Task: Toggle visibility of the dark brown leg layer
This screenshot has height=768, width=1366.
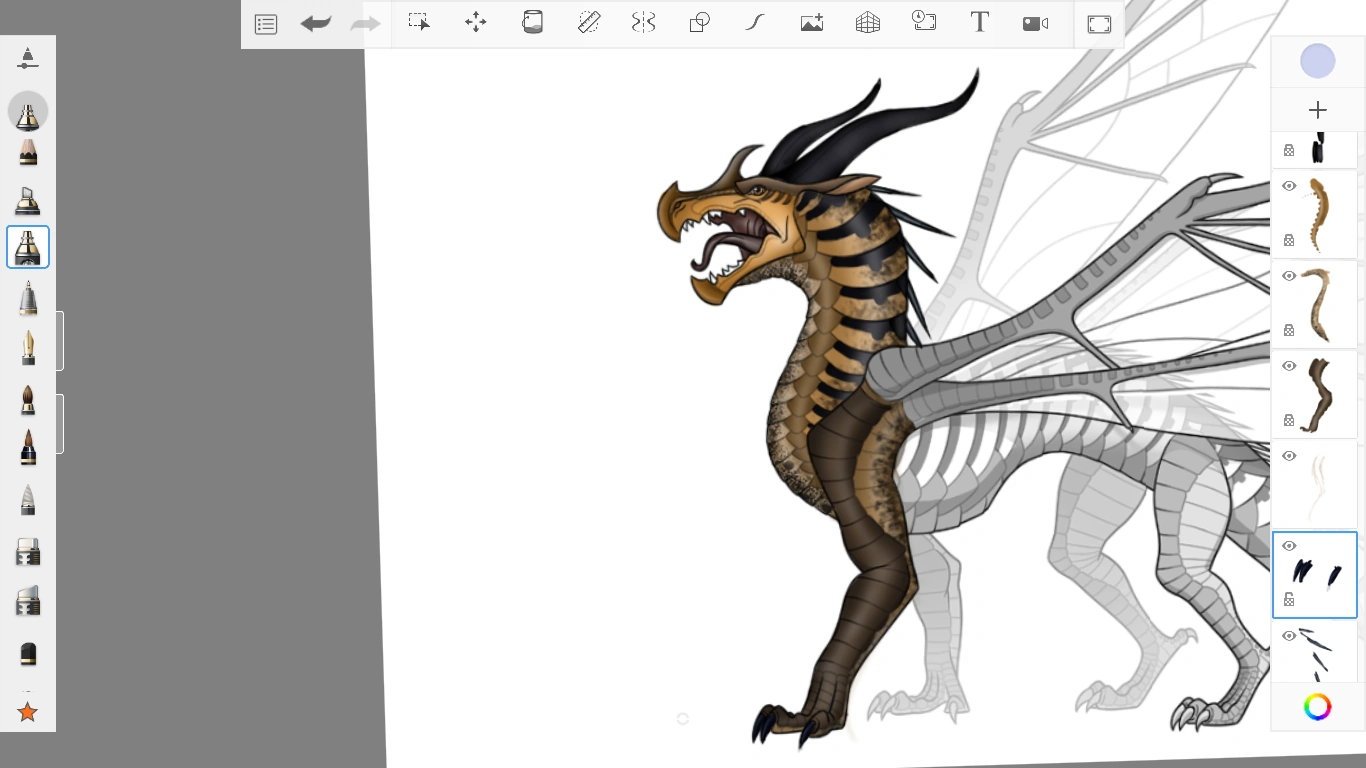Action: click(x=1289, y=366)
